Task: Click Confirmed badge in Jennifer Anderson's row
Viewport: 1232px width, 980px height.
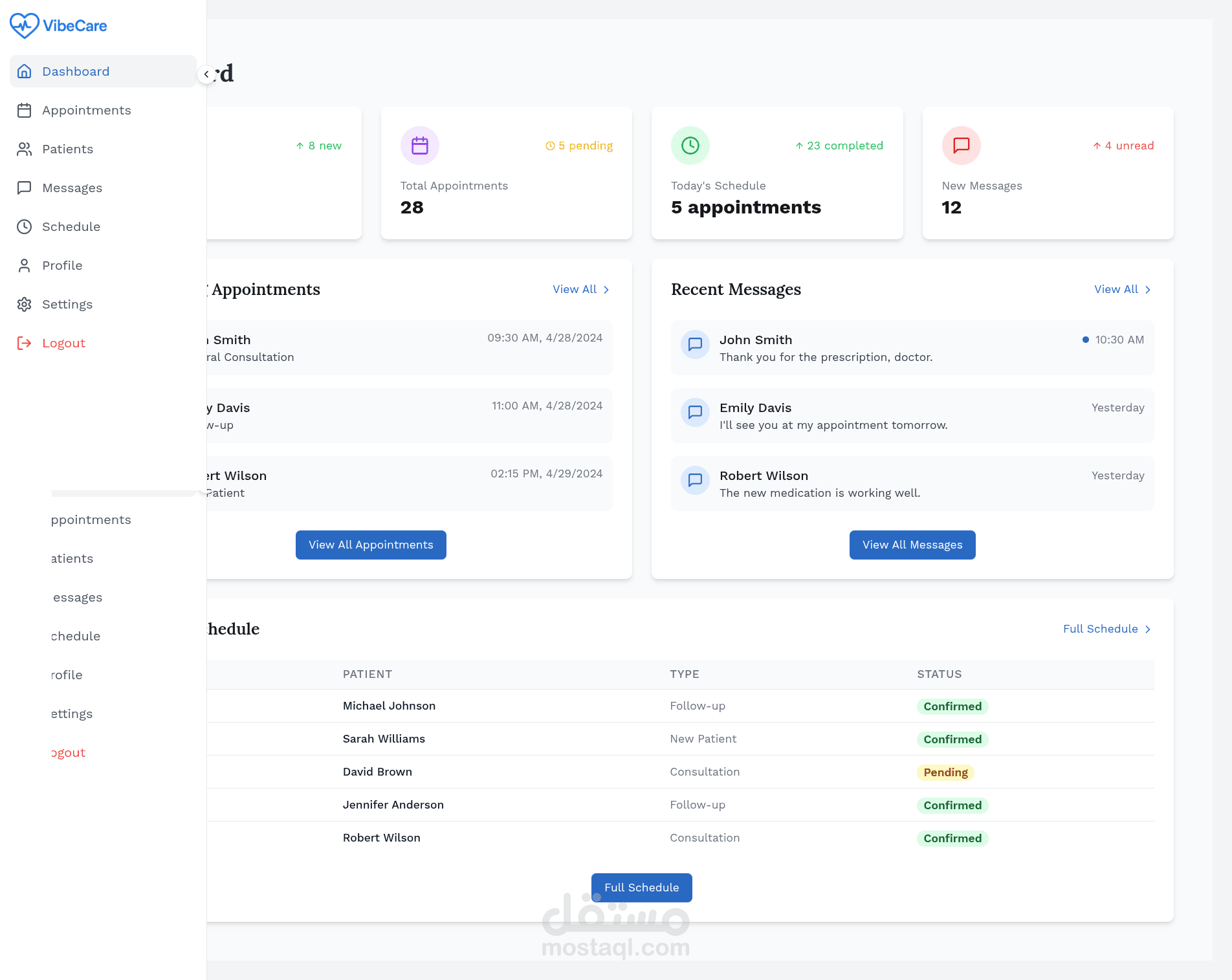Action: 952,805
